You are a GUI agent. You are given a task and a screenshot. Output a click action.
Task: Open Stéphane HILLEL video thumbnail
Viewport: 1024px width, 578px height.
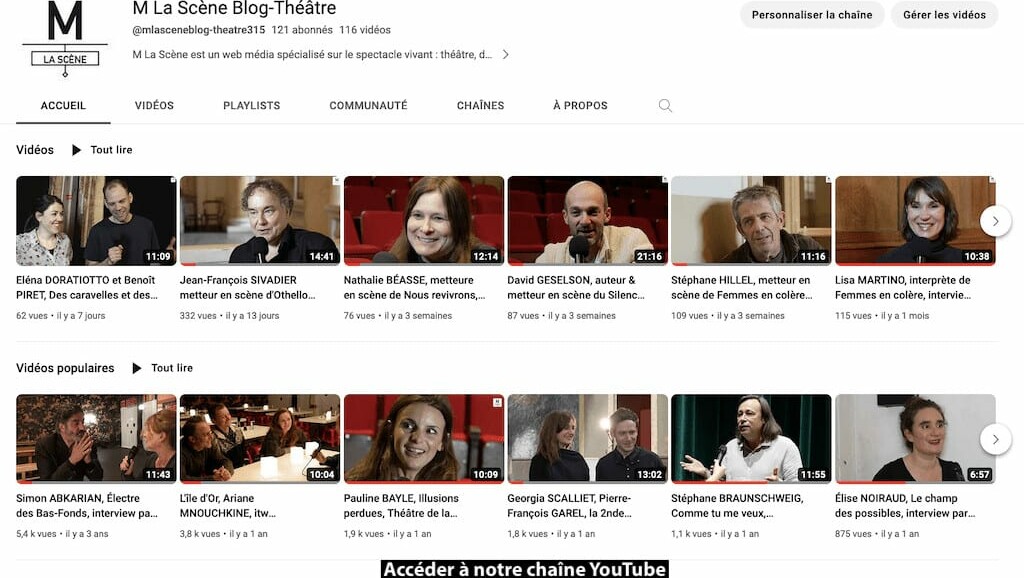tap(751, 221)
